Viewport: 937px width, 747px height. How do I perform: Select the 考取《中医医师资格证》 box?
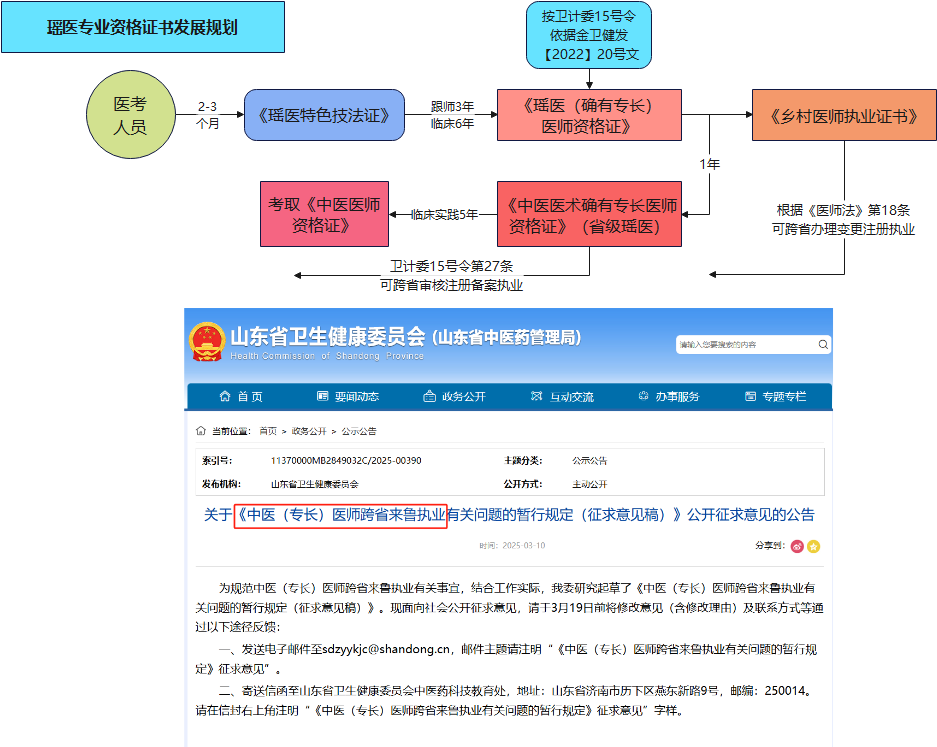point(324,214)
